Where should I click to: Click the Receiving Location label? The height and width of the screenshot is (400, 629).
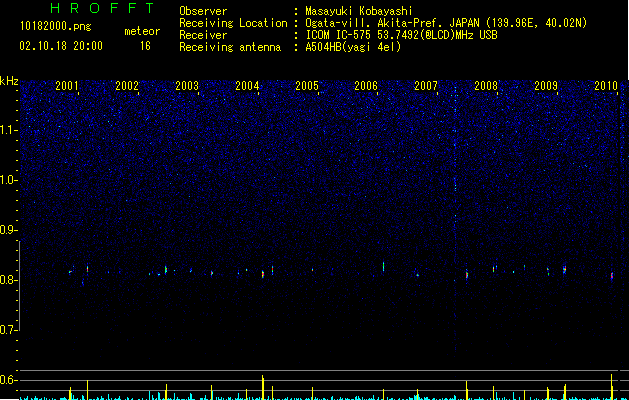tap(233, 23)
